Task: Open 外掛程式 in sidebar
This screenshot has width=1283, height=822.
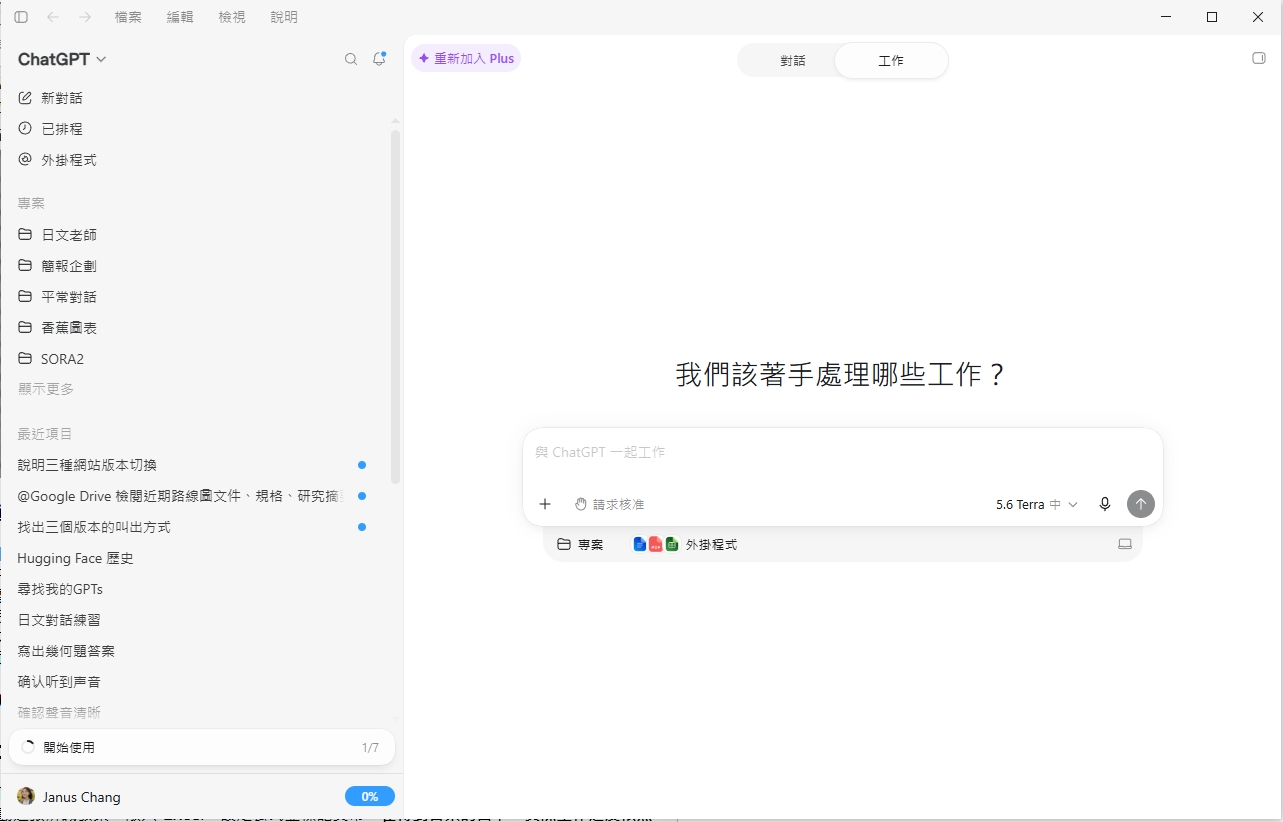Action: point(69,160)
